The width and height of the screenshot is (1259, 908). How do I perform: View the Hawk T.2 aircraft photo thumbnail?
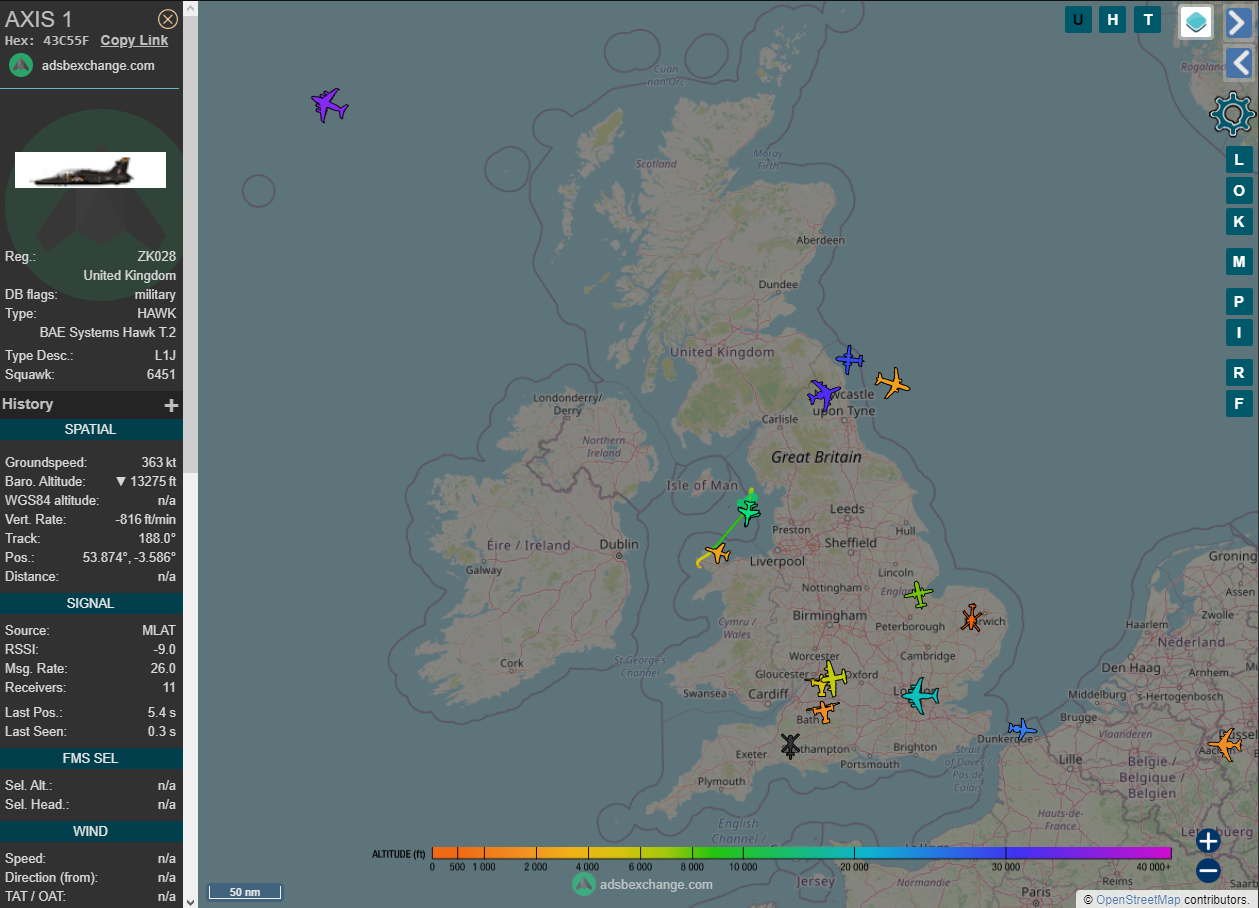click(90, 170)
